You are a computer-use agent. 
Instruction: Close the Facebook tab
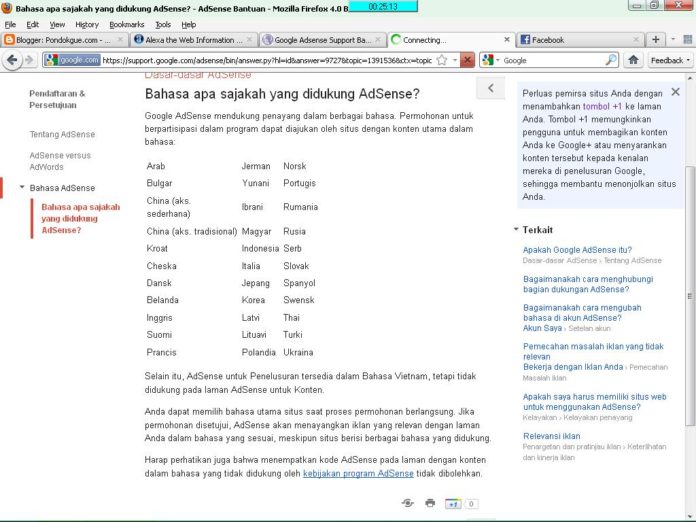(x=636, y=40)
